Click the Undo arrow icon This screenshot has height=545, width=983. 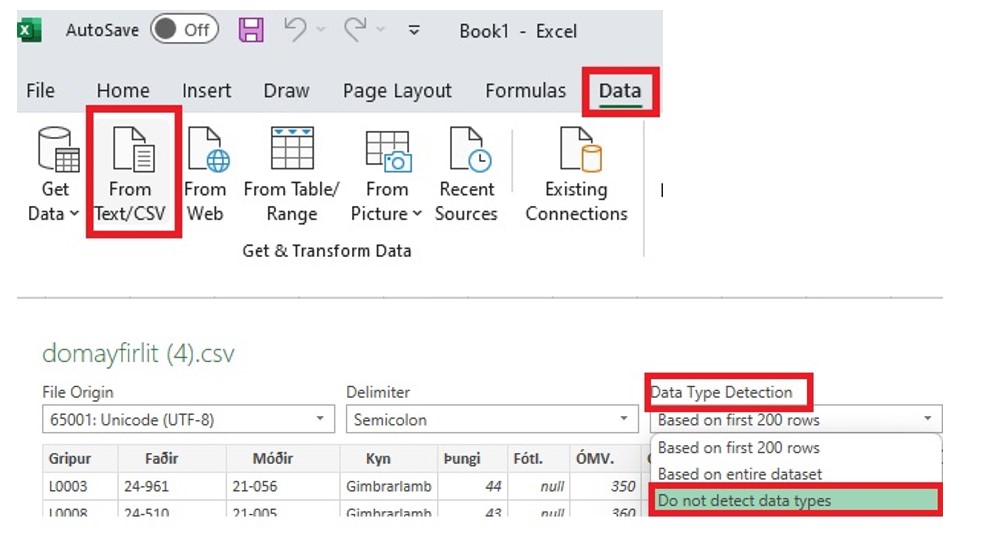point(295,29)
